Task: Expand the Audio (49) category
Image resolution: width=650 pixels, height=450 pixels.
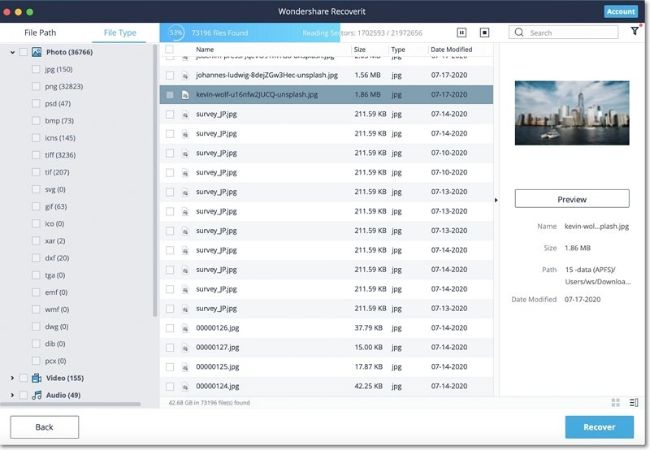Action: point(12,395)
